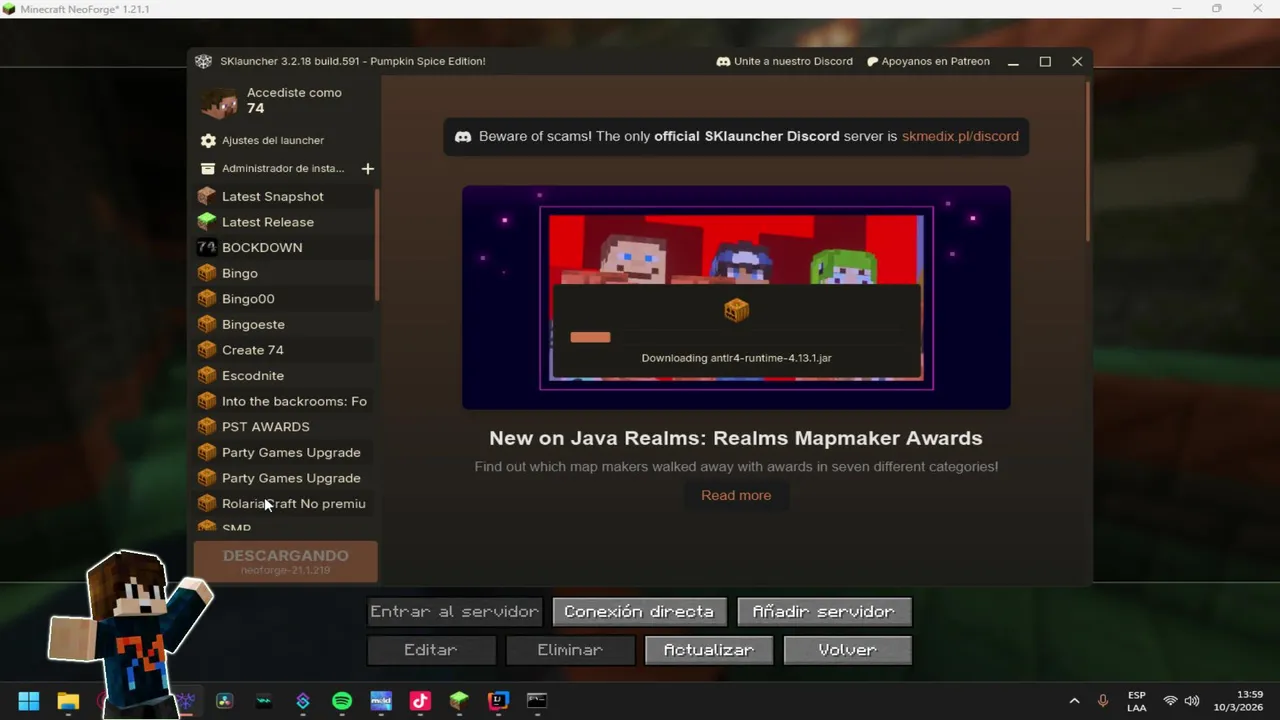Add a new installation with plus icon

point(367,169)
